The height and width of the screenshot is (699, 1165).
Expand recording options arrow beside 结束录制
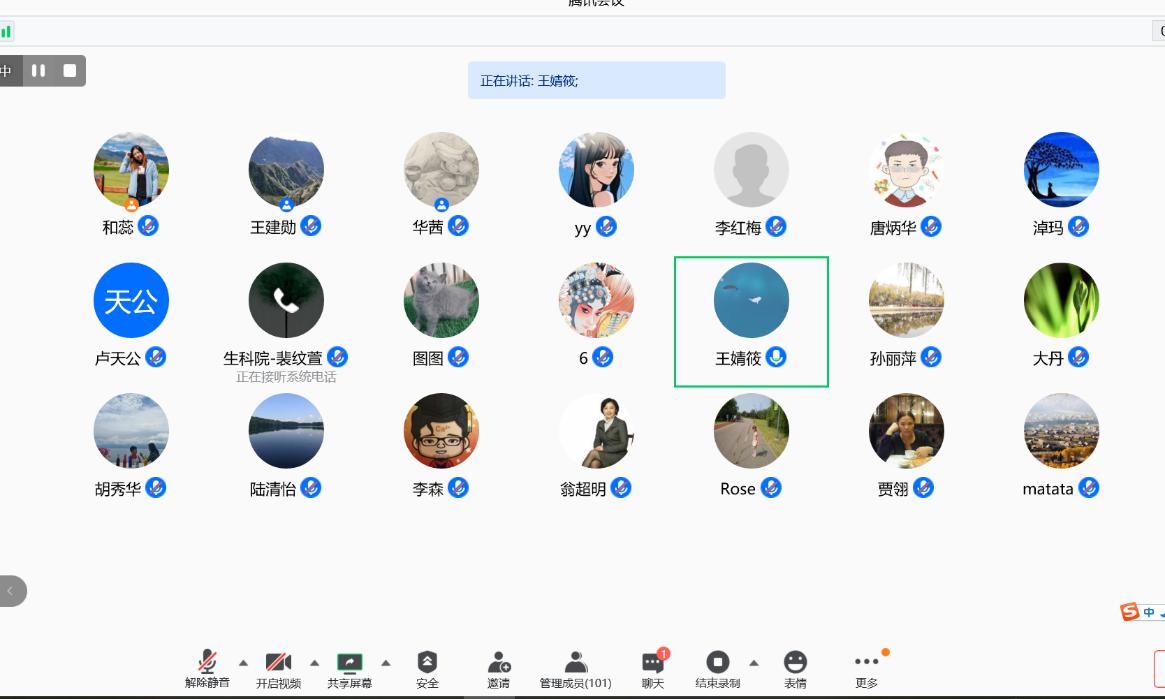754,662
